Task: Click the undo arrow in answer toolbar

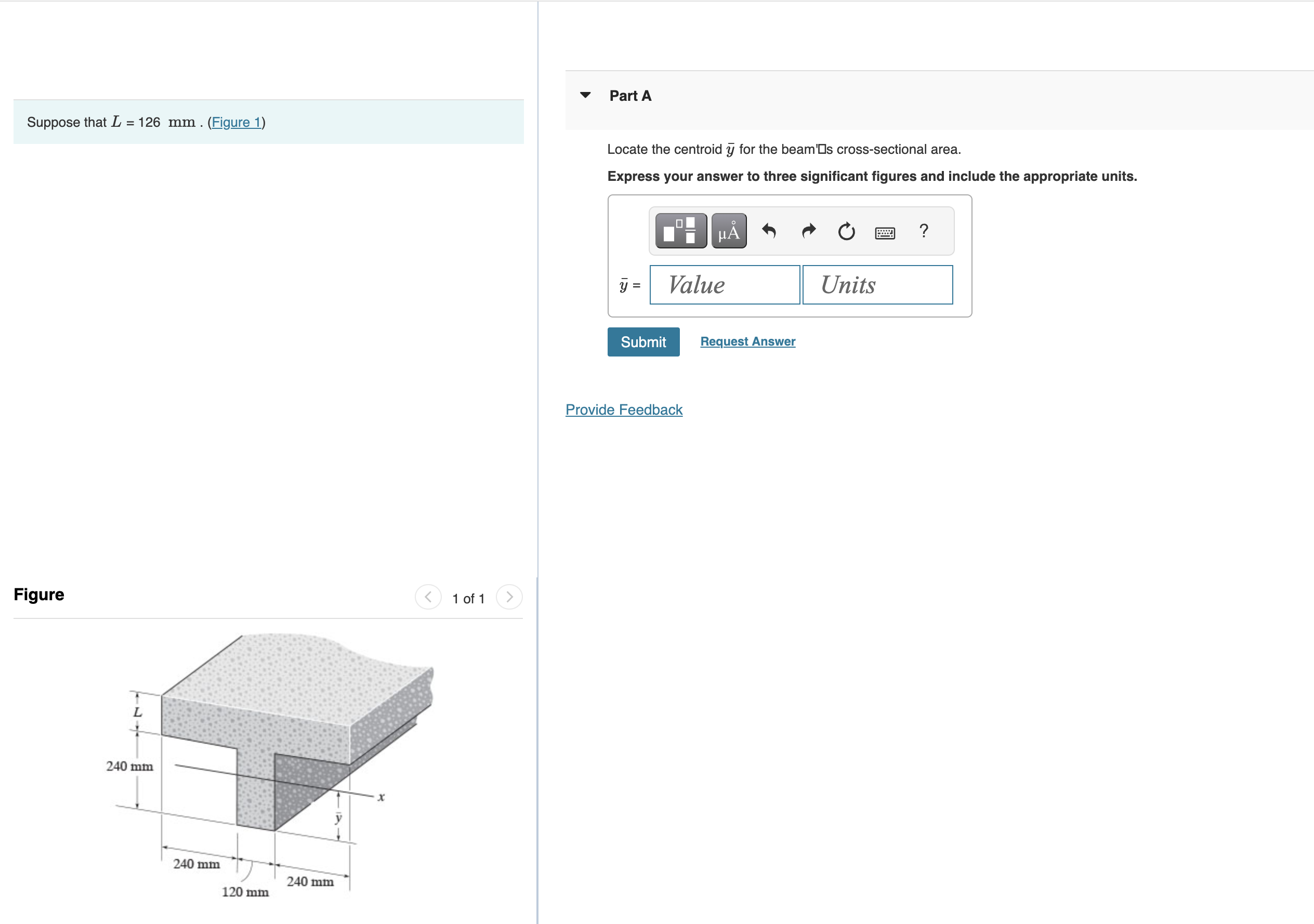Action: coord(769,231)
